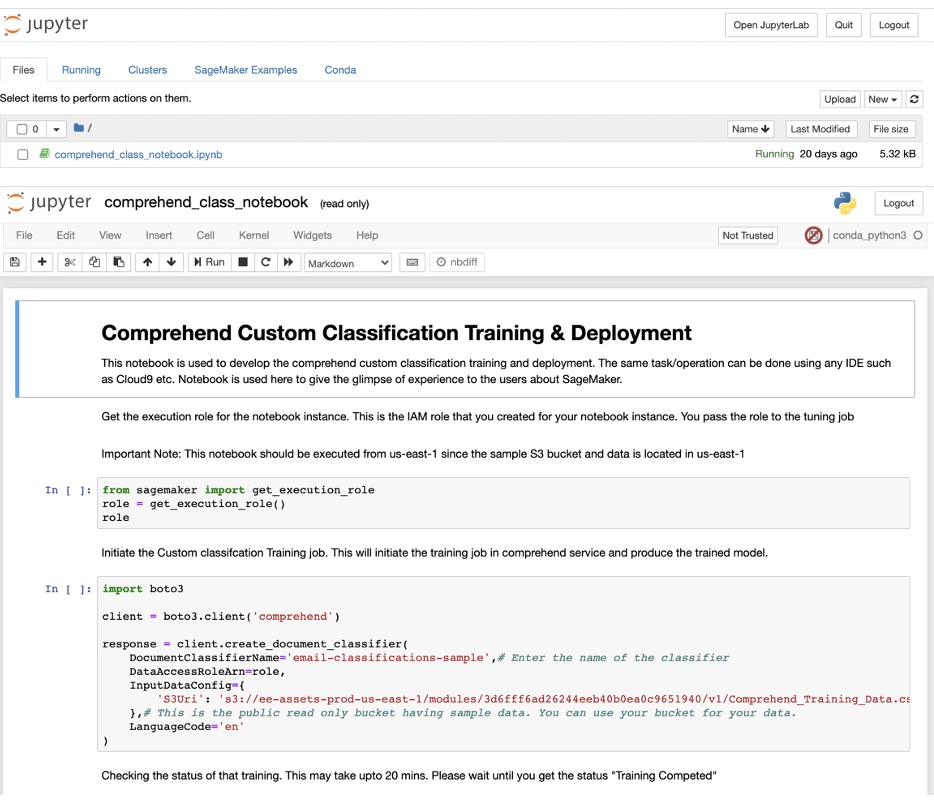
Task: Insert a cell below with plus icon
Action: point(42,262)
